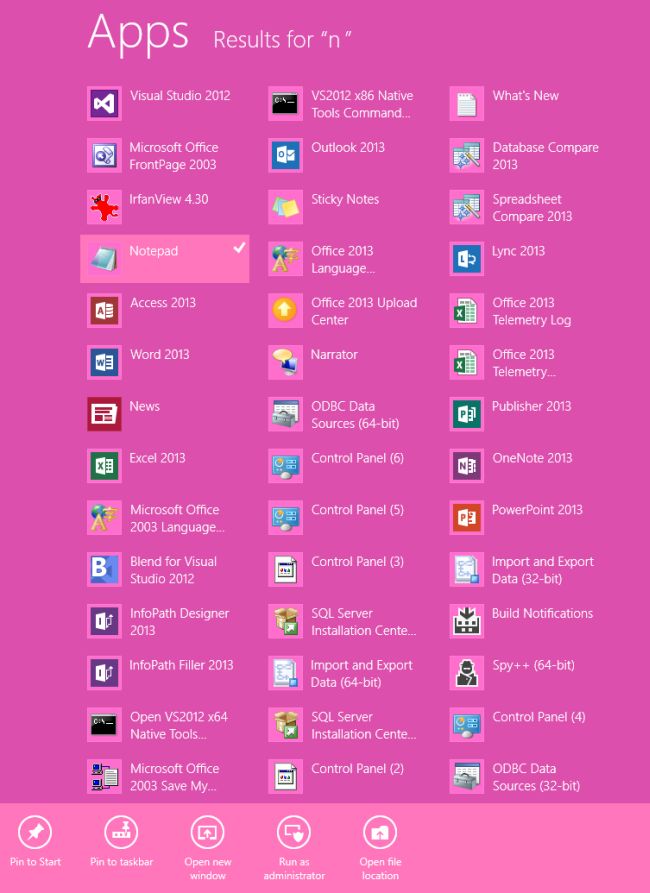Click the Office 2013 Language label
Viewport: 650px width, 893px height.
coord(343,259)
